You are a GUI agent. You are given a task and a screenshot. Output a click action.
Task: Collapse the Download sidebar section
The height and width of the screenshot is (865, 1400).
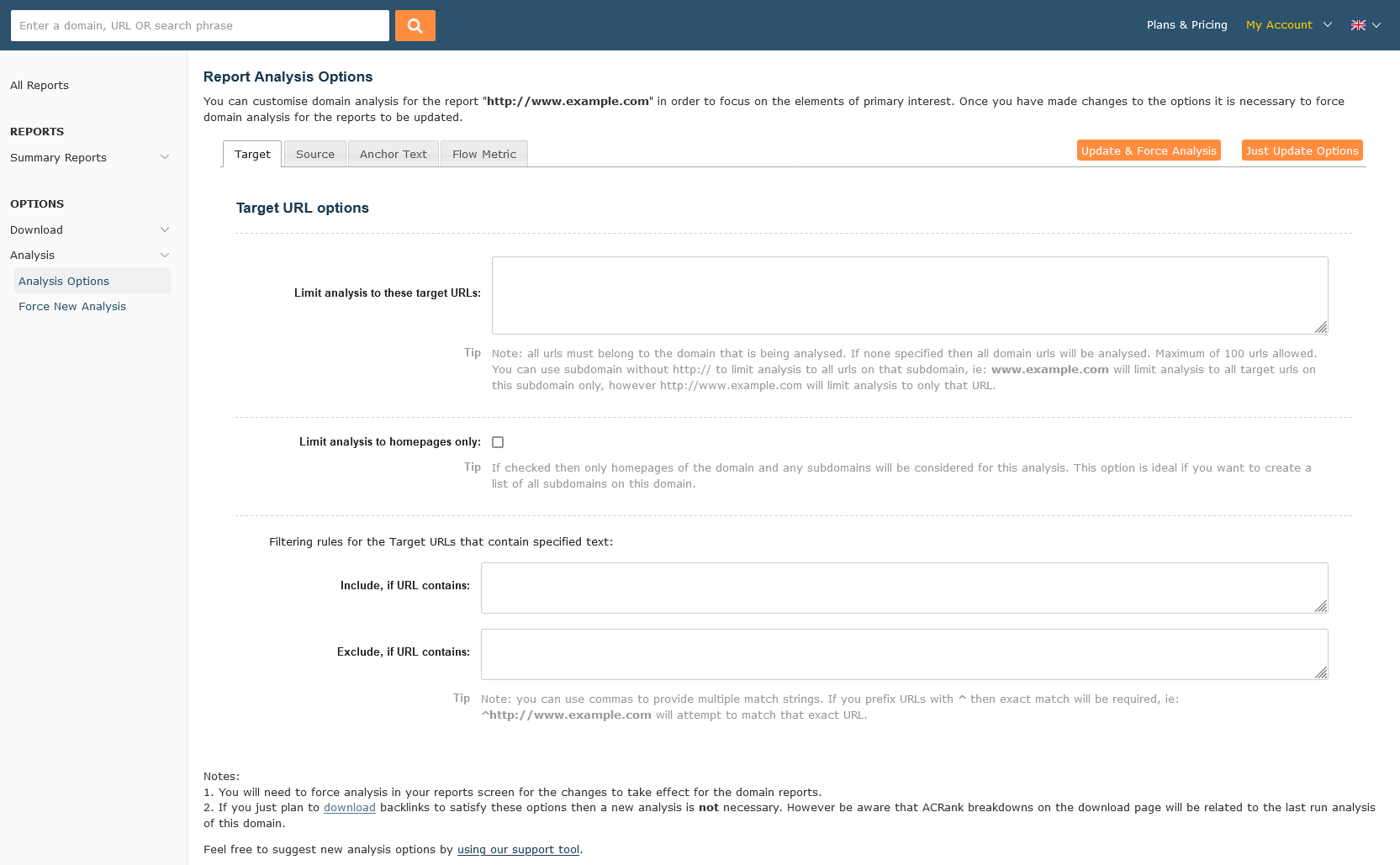click(89, 230)
